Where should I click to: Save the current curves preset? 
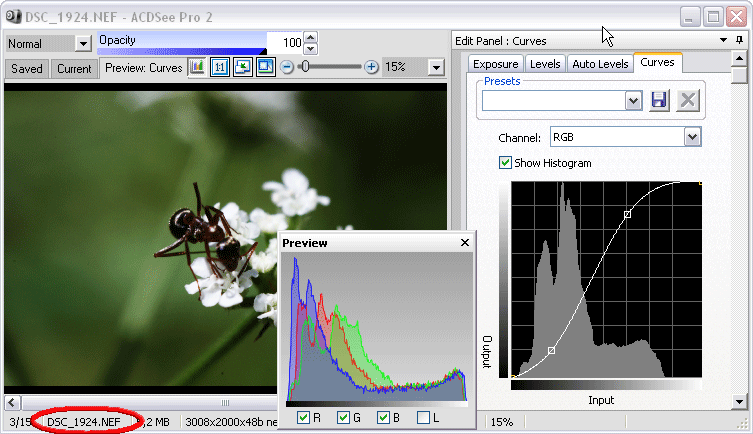[x=659, y=100]
